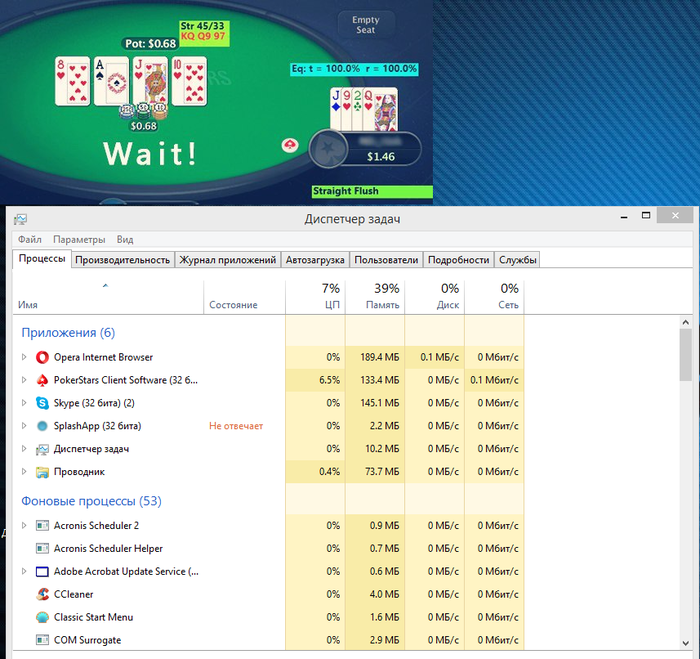700x659 pixels.
Task: Click the player stack $1.46
Action: [x=381, y=157]
